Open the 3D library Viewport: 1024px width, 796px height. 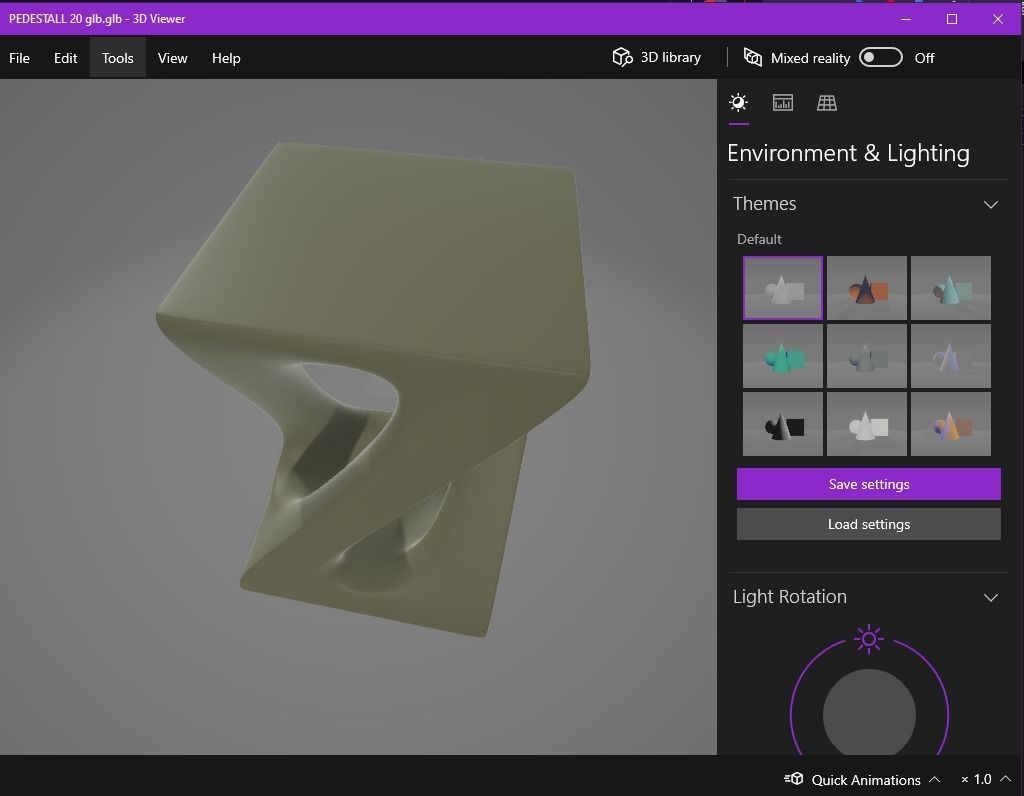(x=657, y=57)
